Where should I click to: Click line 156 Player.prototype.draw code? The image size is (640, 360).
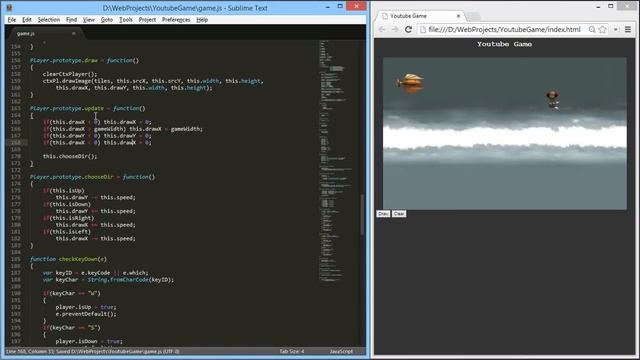pos(84,60)
